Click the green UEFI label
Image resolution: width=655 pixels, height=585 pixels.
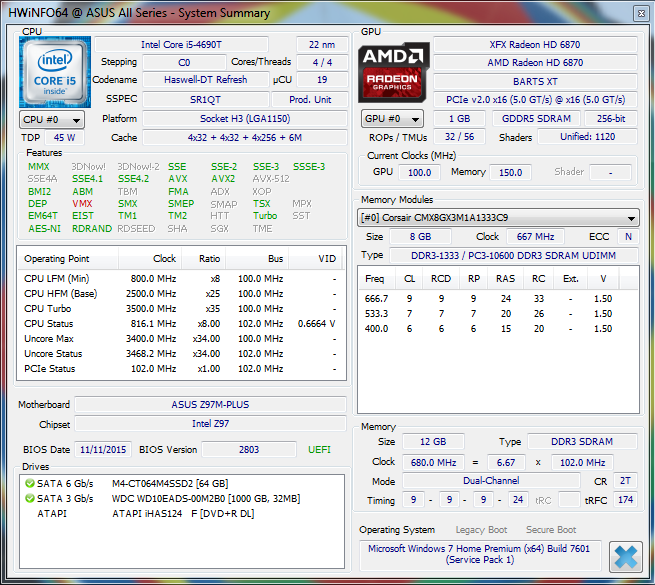[319, 450]
